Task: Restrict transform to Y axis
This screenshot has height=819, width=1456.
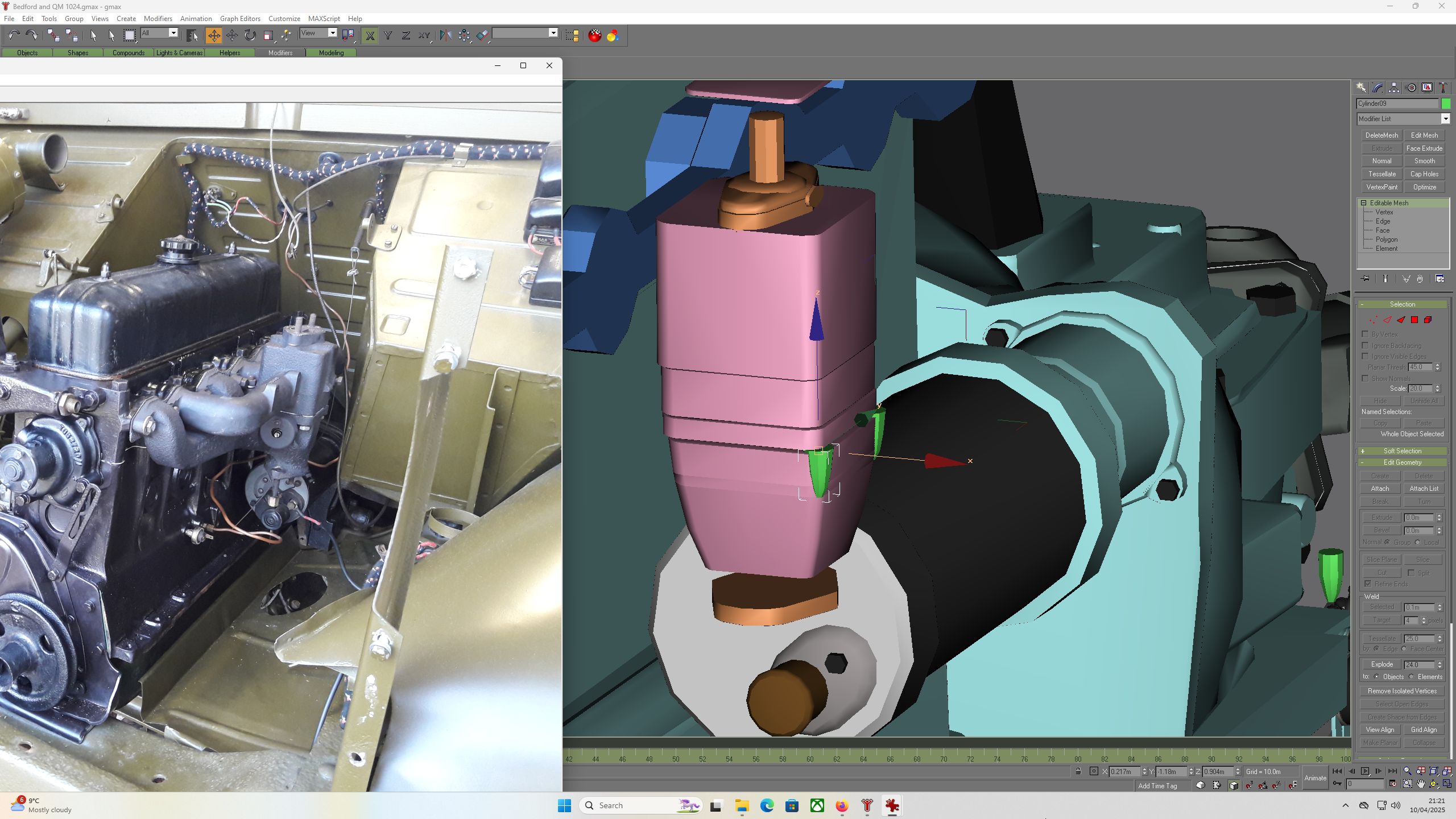Action: tap(388, 36)
